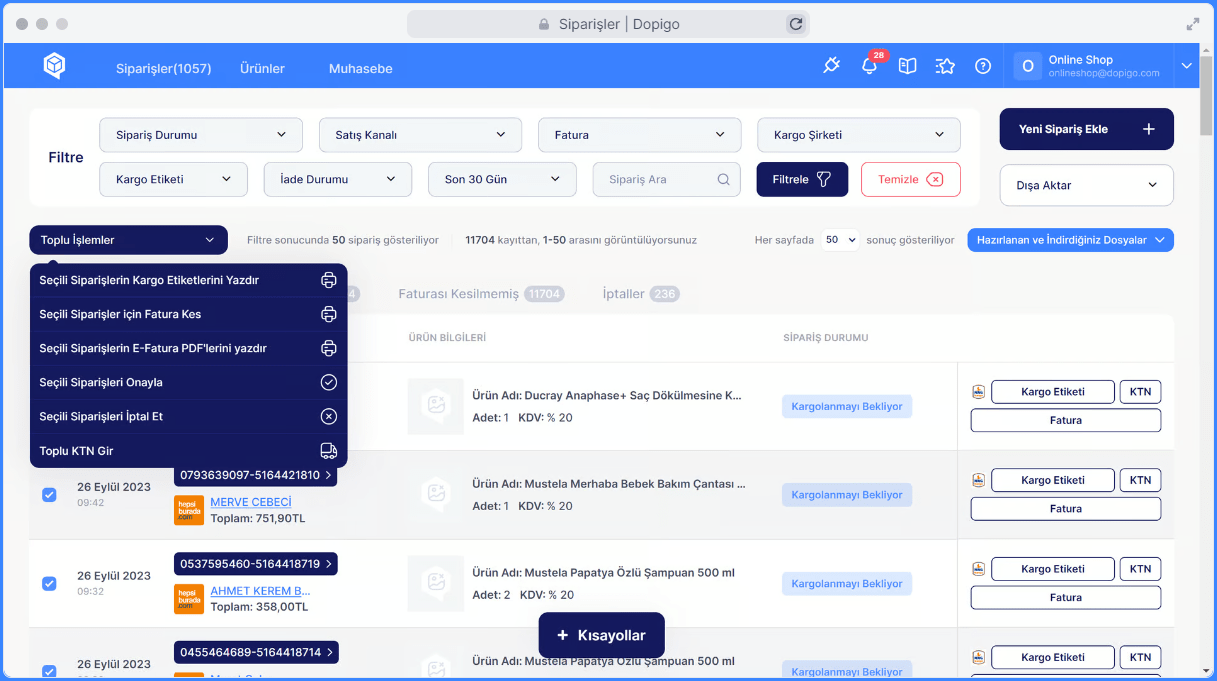Click cargo carrier icon in AHMET KEREM row
Viewport: 1217px width, 681px height.
click(x=978, y=569)
